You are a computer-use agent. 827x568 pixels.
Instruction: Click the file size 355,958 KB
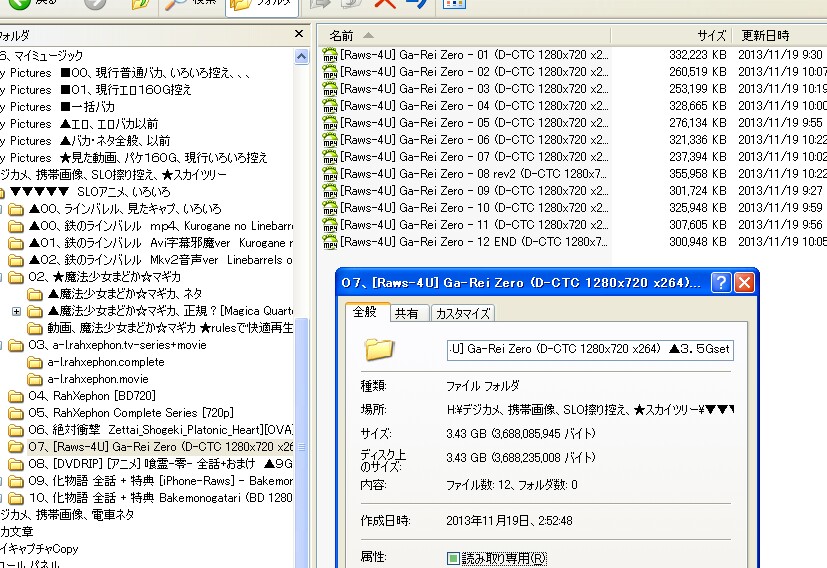(x=697, y=174)
